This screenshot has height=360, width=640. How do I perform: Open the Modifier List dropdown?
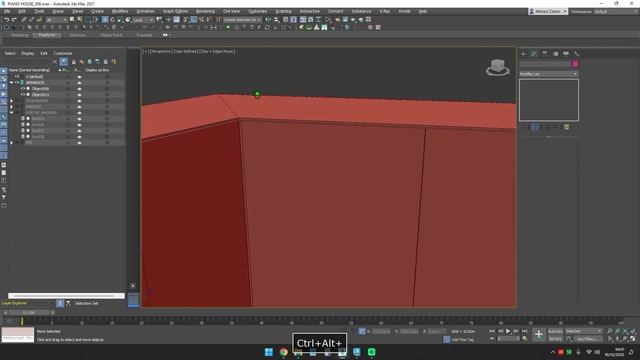[x=549, y=74]
